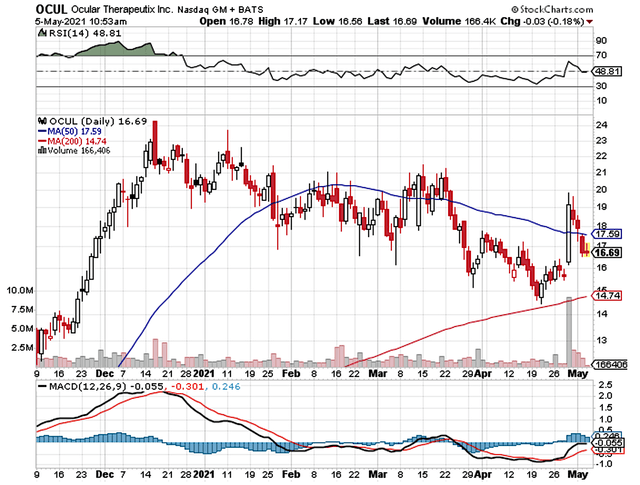This screenshot has width=640, height=485.
Task: Open the StockCharts.com copyright label
Action: (552, 9)
